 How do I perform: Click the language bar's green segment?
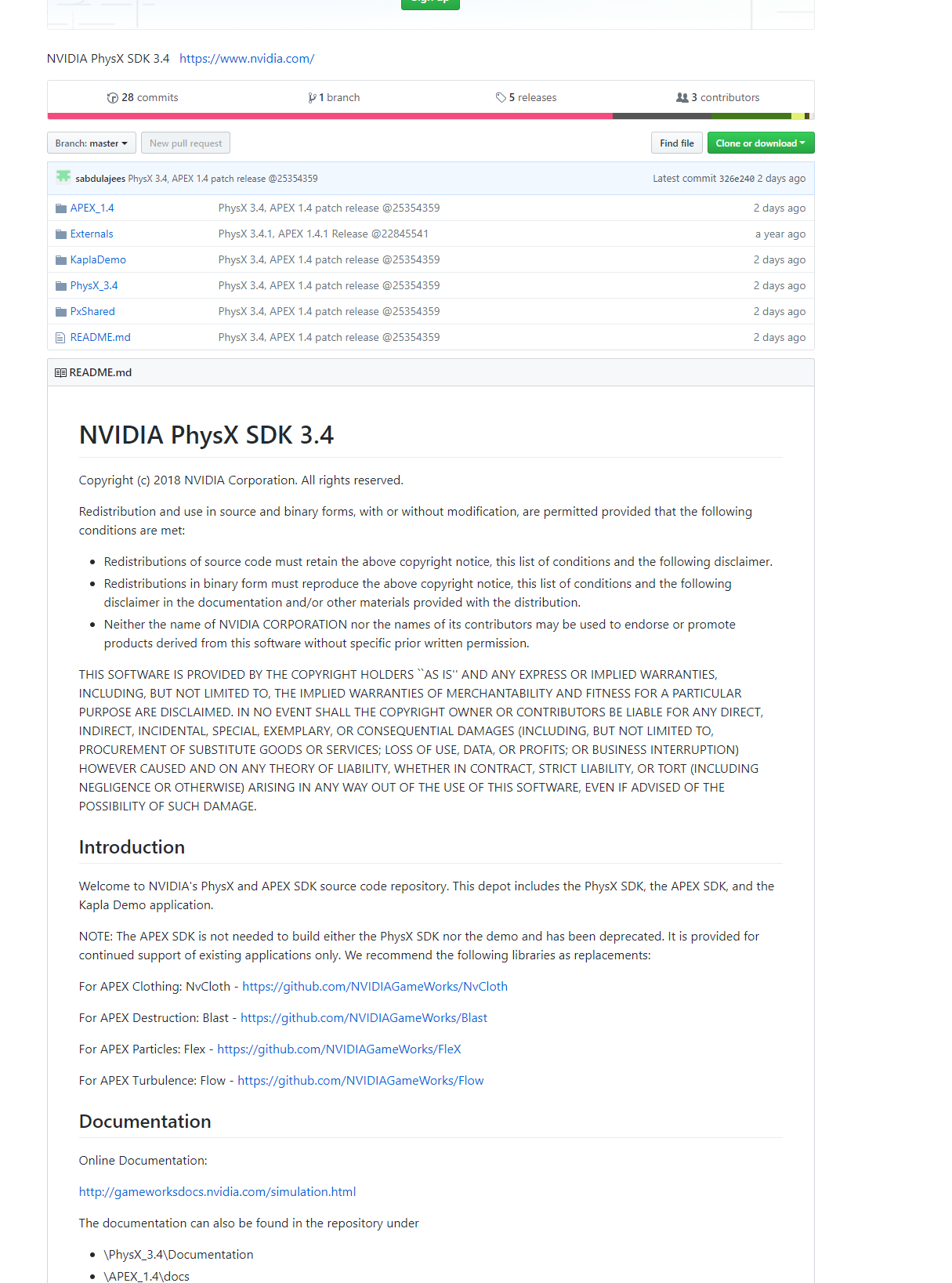[751, 116]
